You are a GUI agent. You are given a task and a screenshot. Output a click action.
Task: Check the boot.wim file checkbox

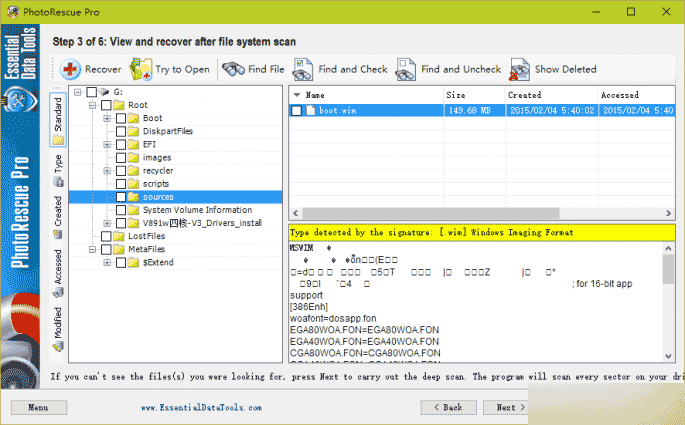(x=297, y=111)
